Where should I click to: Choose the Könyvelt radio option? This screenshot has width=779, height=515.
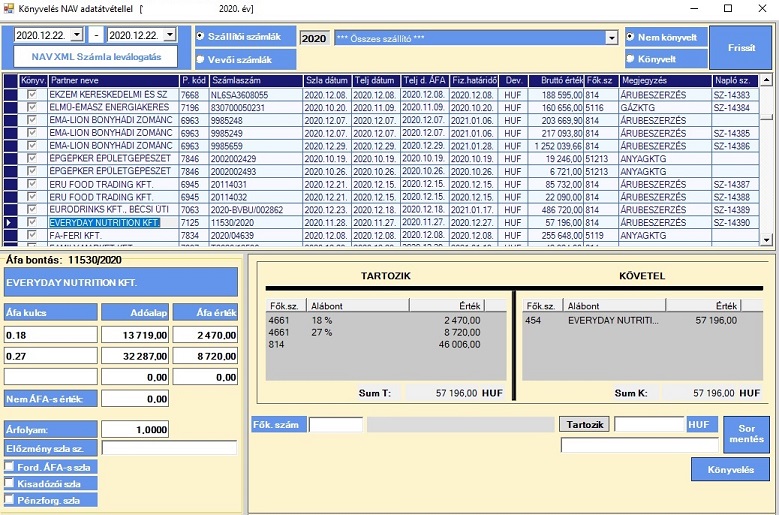pyautogui.click(x=631, y=59)
